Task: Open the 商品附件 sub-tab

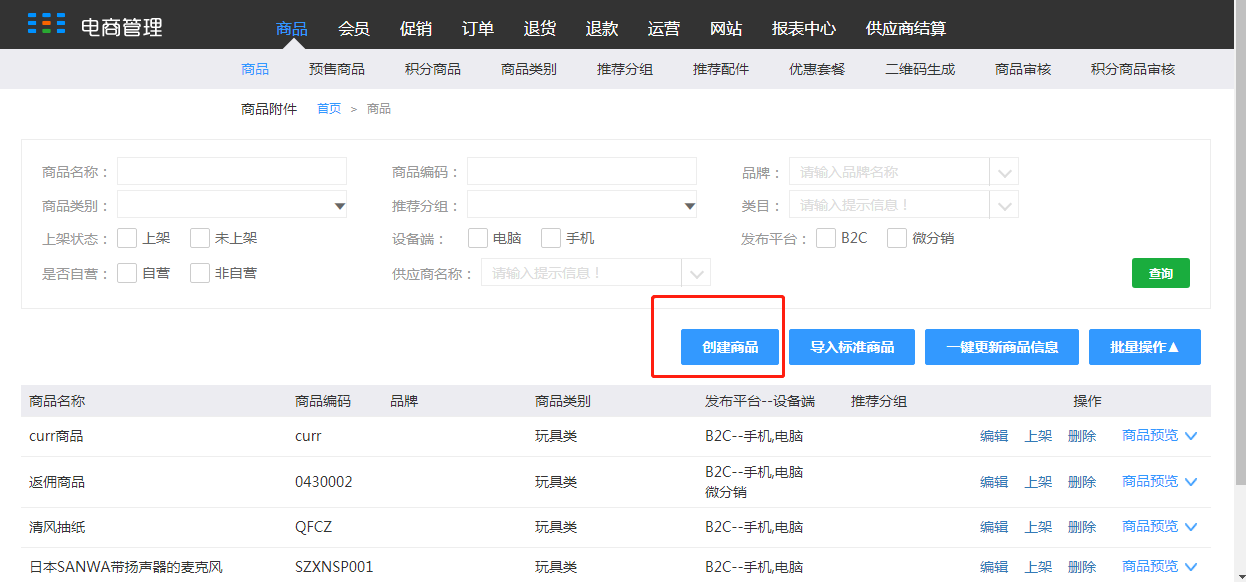Action: 269,109
